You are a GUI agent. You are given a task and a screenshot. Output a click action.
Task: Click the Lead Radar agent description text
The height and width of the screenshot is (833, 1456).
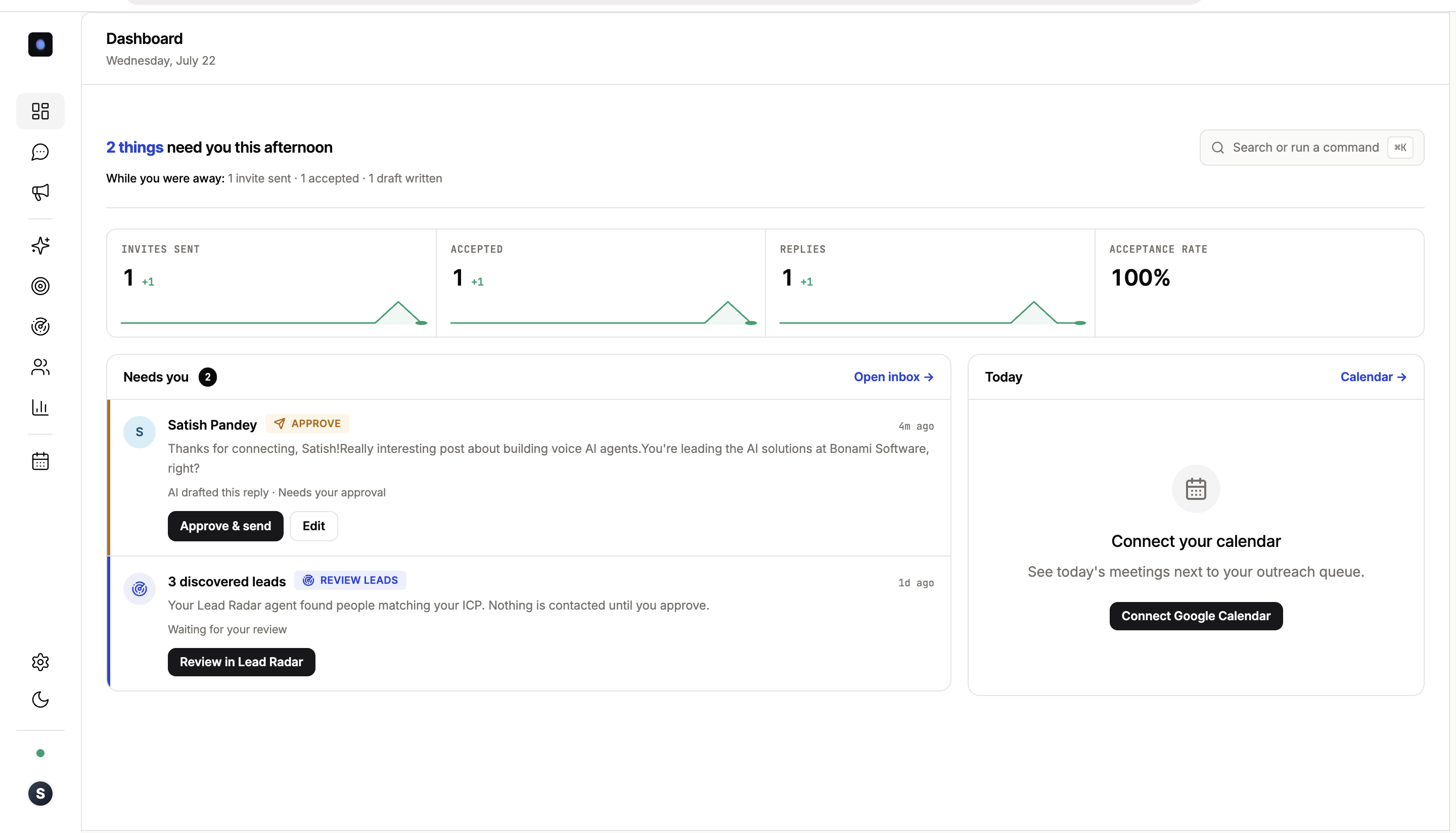[438, 606]
